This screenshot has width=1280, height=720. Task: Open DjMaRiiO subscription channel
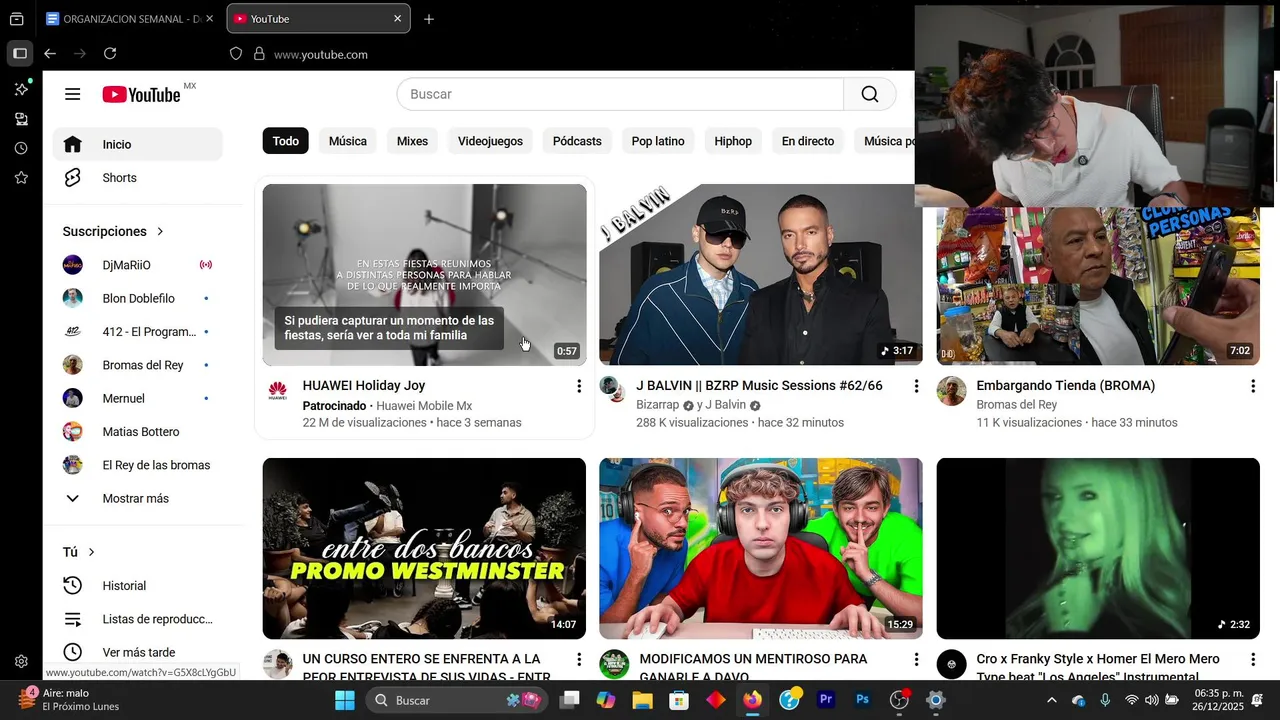(138, 265)
